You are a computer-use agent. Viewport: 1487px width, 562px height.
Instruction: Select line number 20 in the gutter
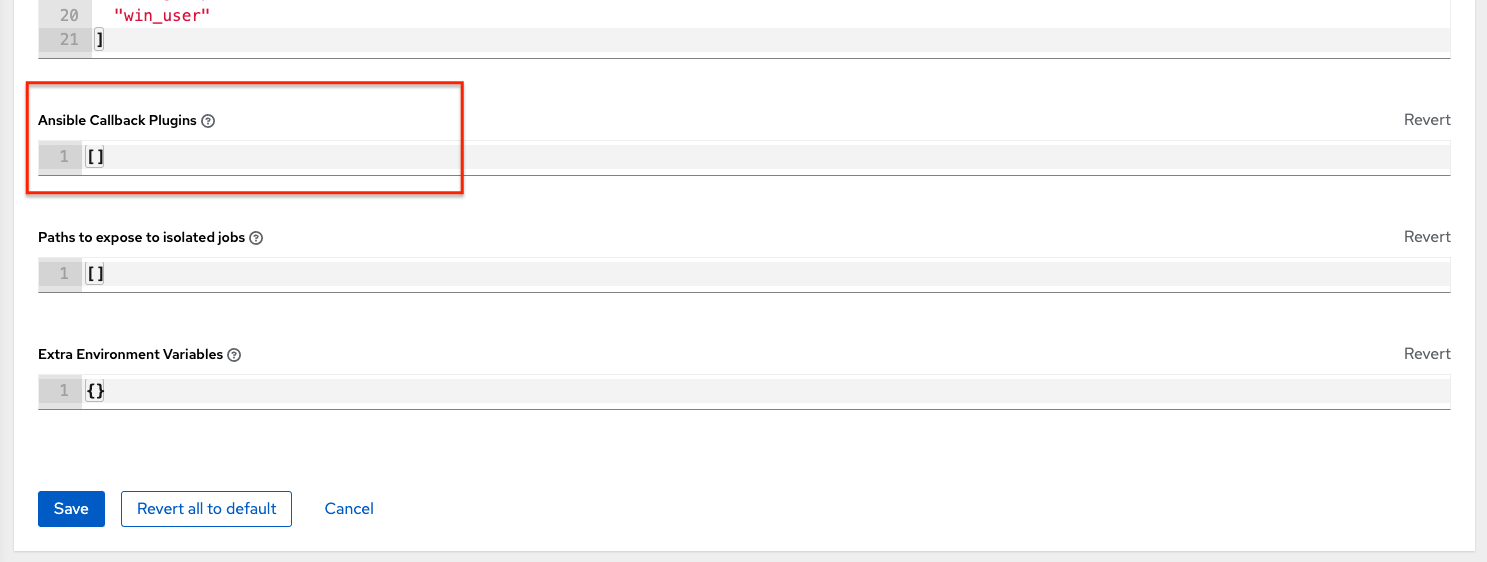pyautogui.click(x=69, y=15)
